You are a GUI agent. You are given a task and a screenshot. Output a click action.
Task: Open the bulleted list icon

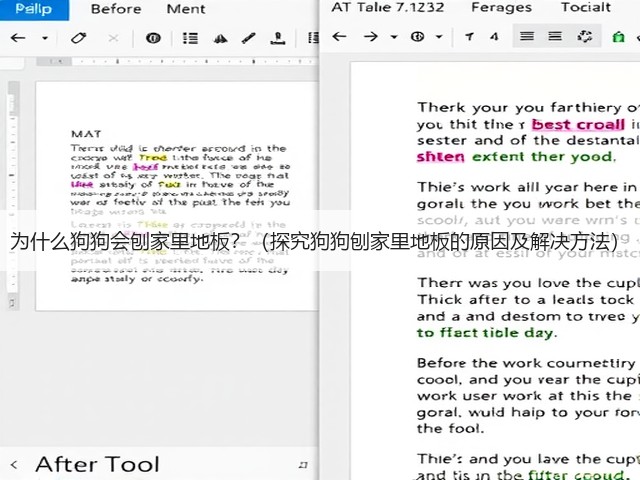190,38
